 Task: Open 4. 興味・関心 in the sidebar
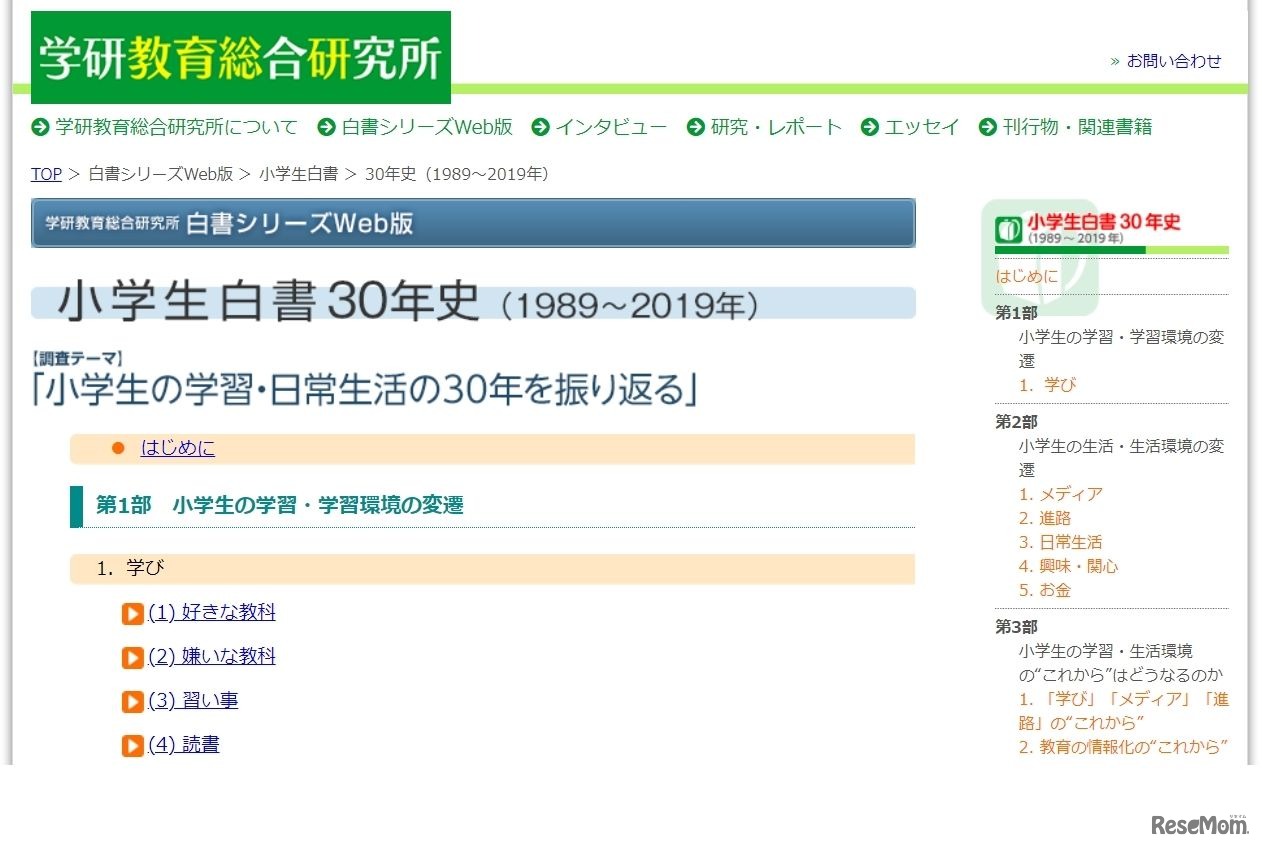1069,566
